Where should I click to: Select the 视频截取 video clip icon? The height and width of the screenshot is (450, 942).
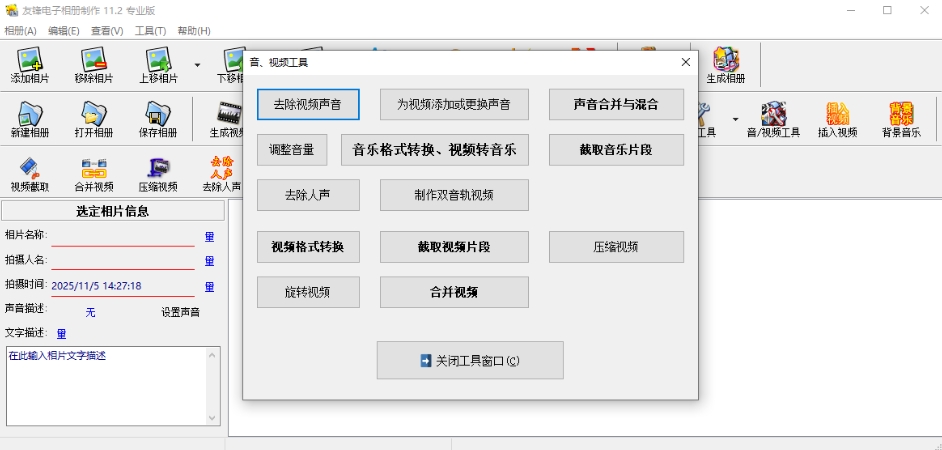tap(29, 174)
